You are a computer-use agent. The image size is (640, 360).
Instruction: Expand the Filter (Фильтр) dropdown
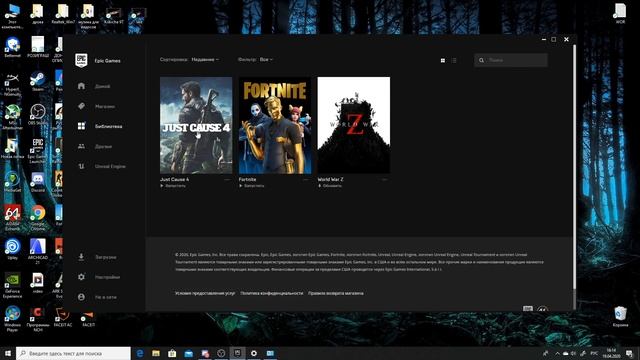click(x=266, y=60)
